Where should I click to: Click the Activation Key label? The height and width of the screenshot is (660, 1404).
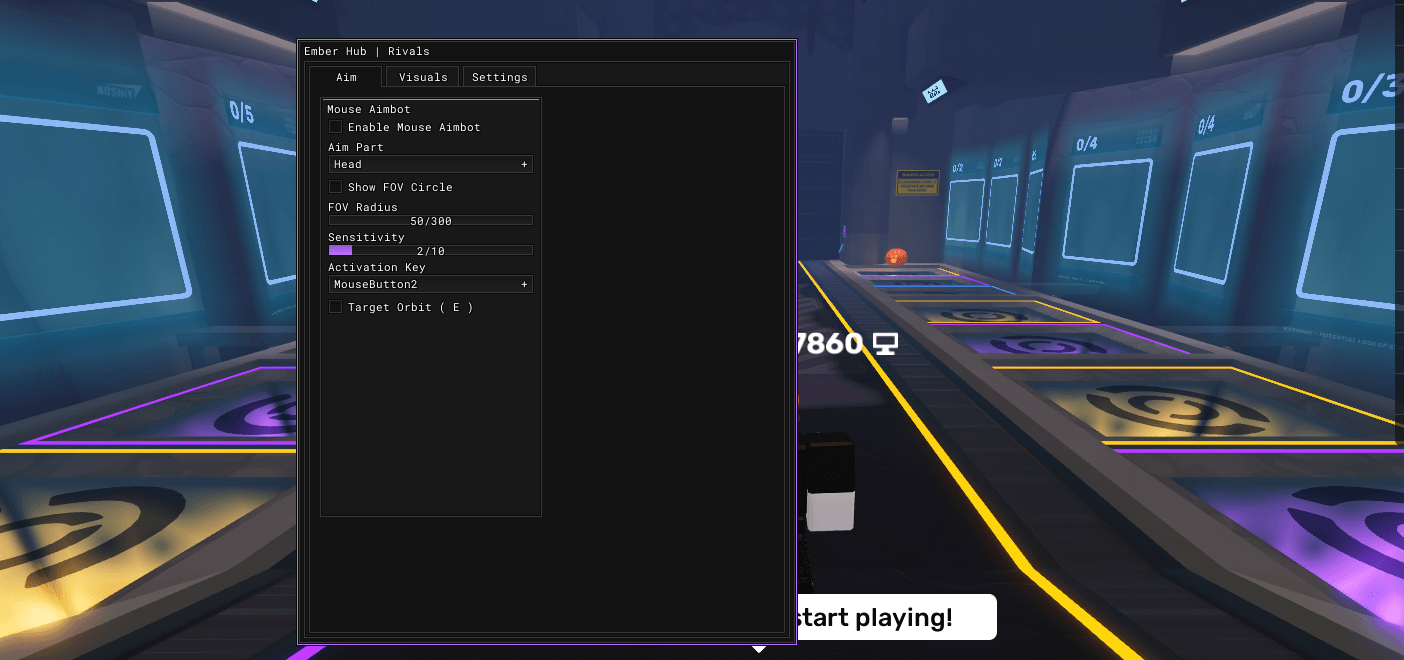(377, 267)
